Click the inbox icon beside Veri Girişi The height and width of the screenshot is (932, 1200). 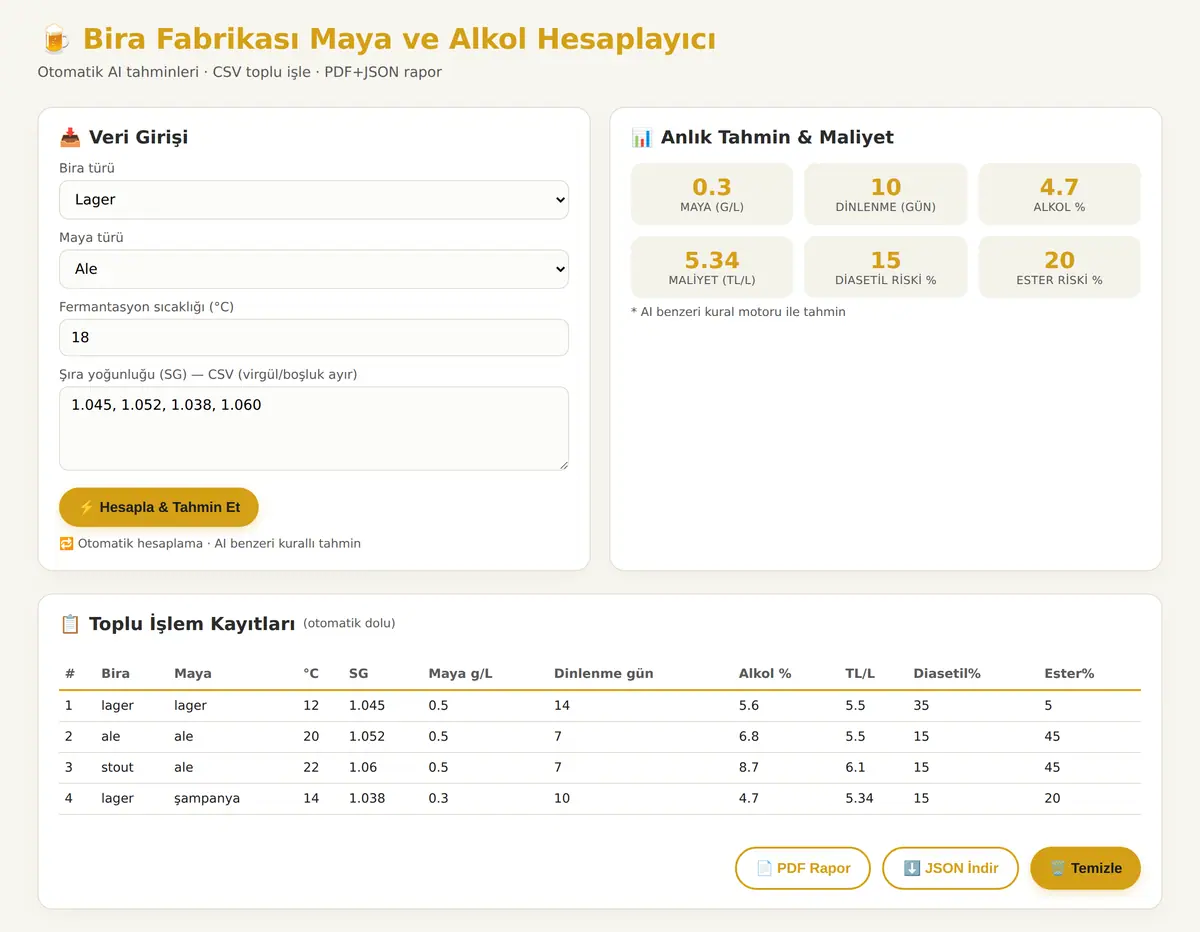point(70,137)
